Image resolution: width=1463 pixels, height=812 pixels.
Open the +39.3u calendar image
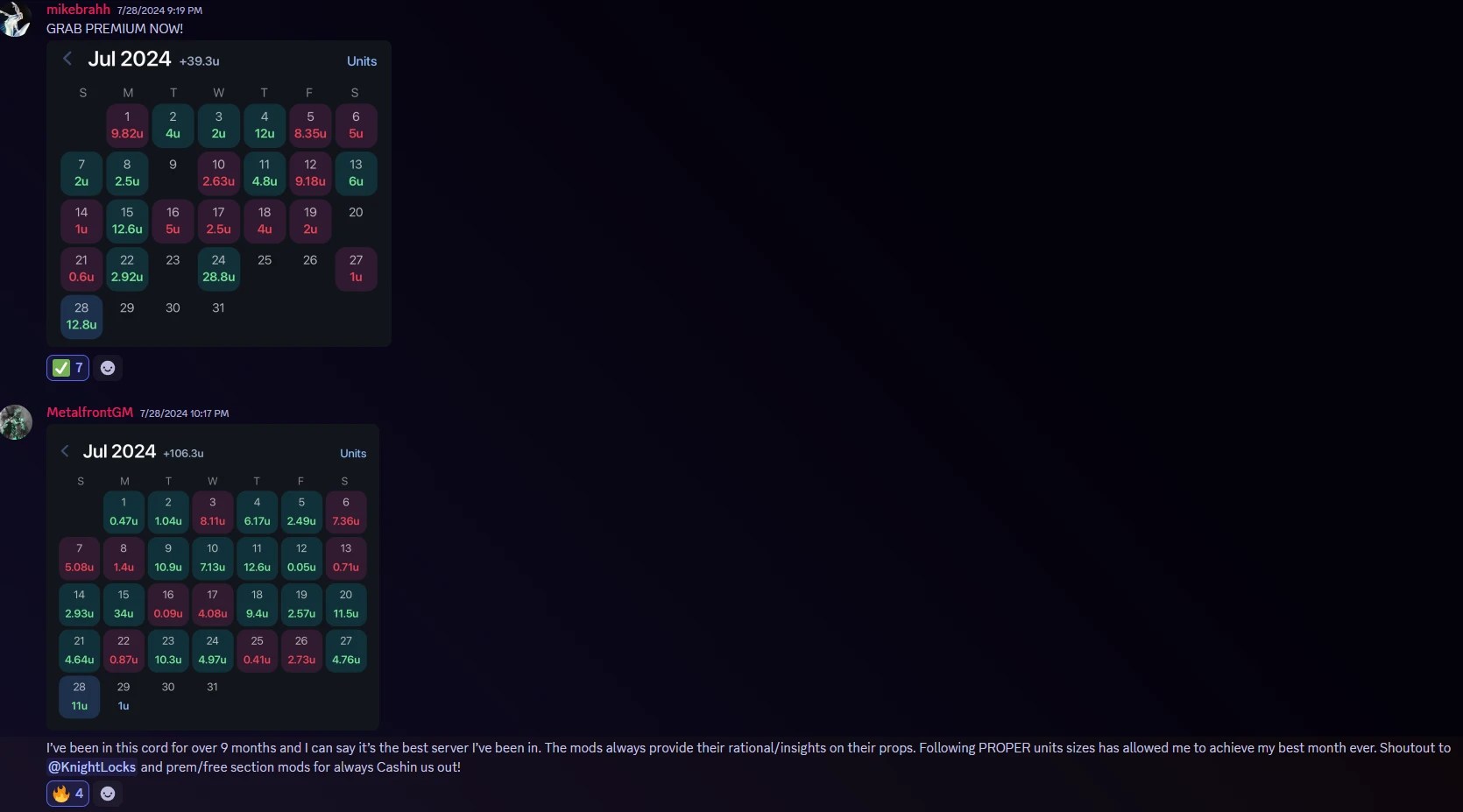point(219,194)
